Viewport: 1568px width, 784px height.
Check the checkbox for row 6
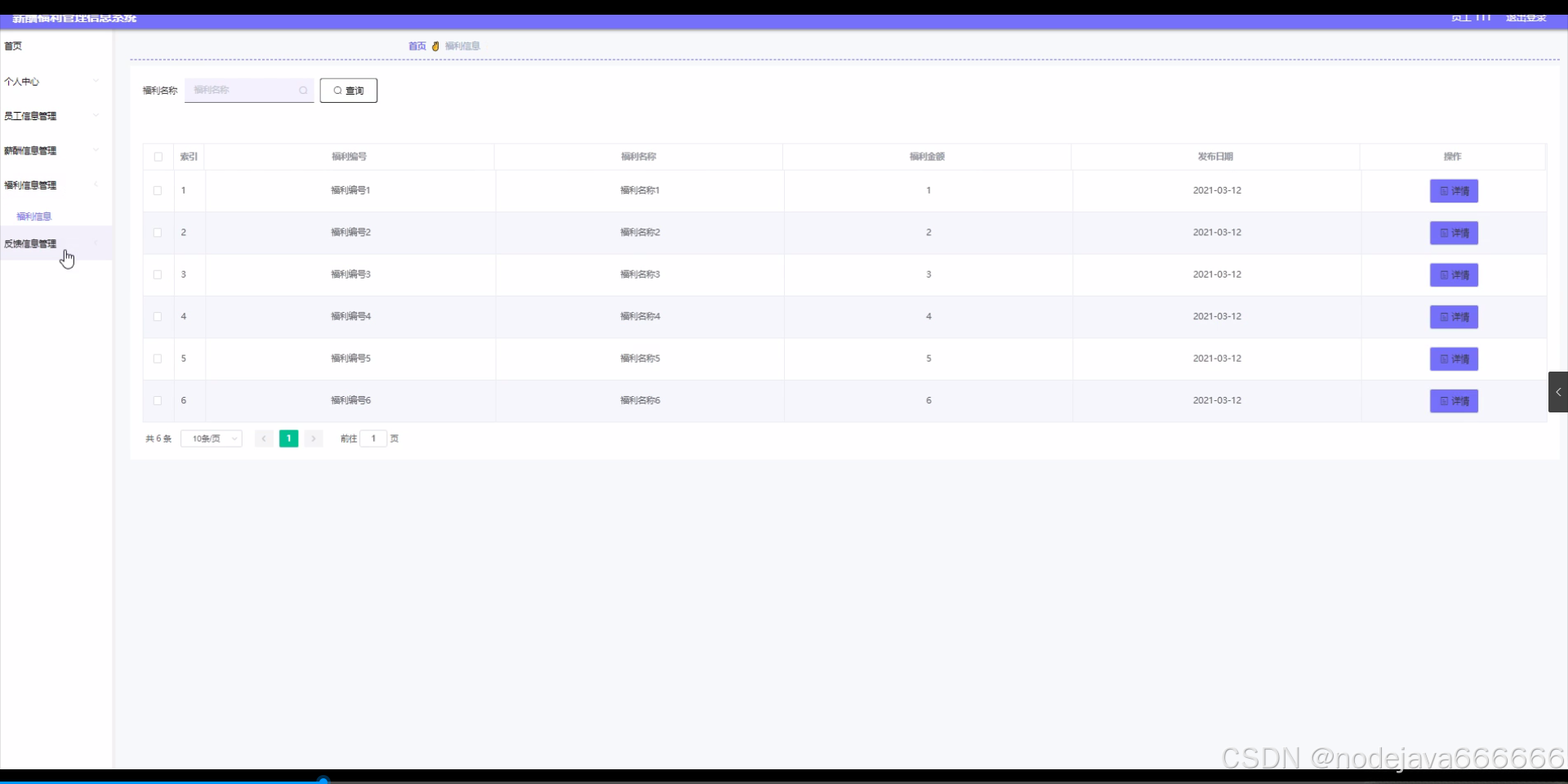tap(158, 401)
